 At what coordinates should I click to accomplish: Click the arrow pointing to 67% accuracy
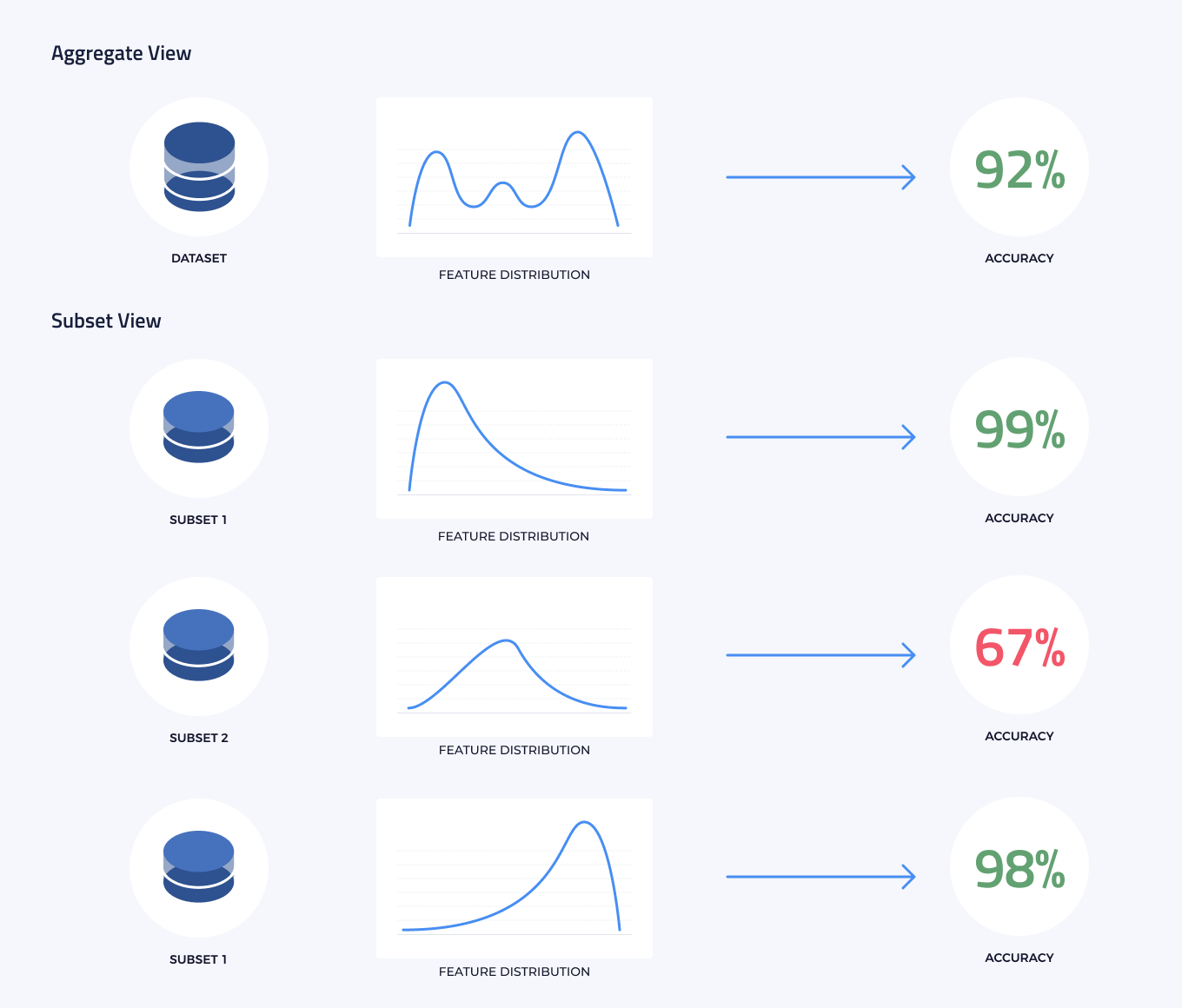tap(820, 655)
